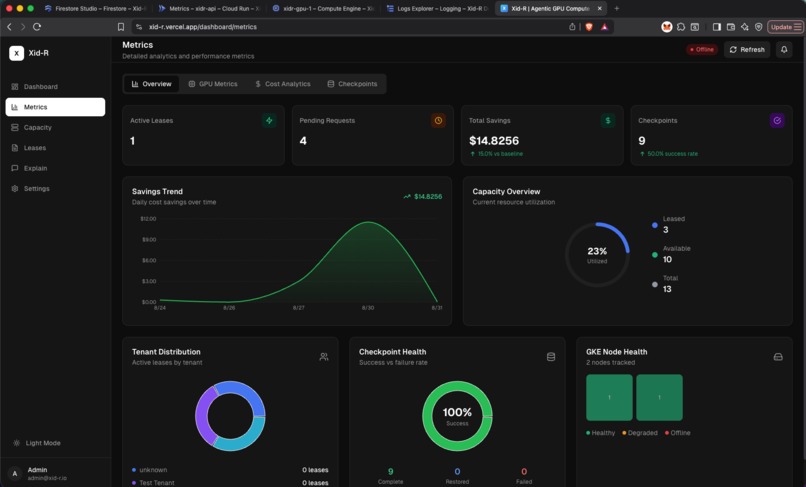Click the VPN shield icon in toolbar

758,27
